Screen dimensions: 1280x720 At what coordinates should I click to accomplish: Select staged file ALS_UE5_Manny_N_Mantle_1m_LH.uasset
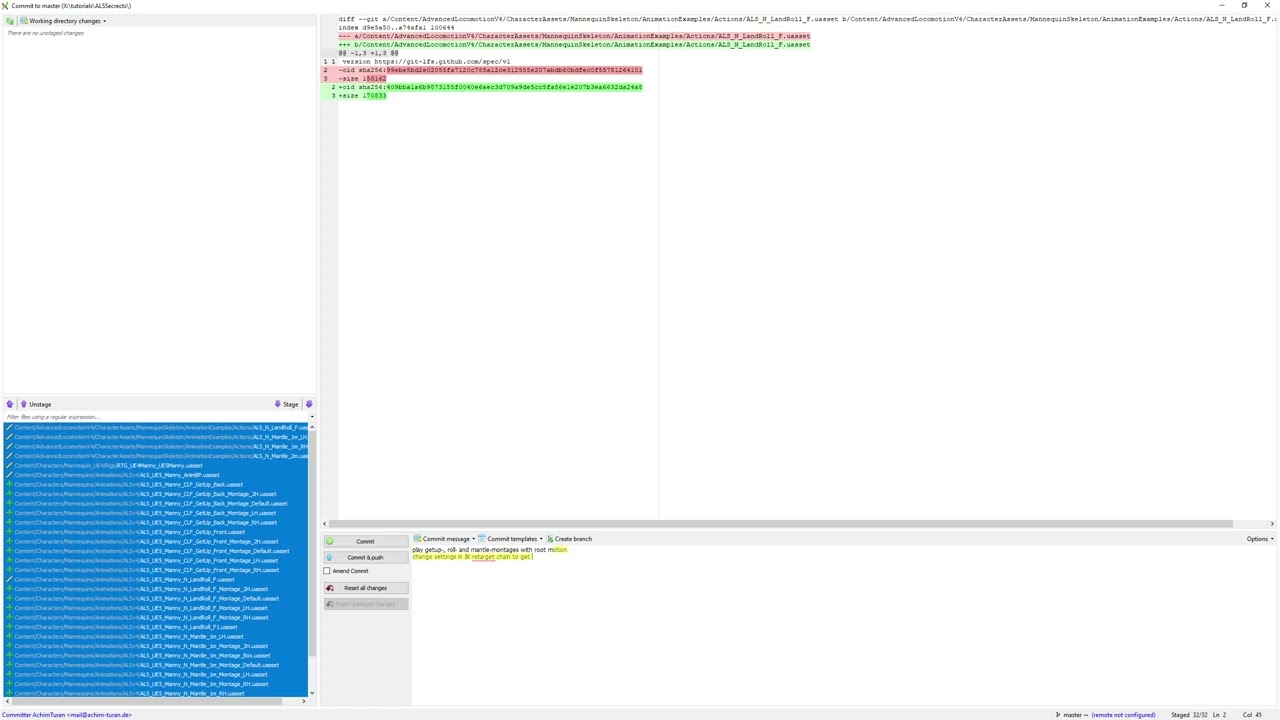pyautogui.click(x=156, y=637)
